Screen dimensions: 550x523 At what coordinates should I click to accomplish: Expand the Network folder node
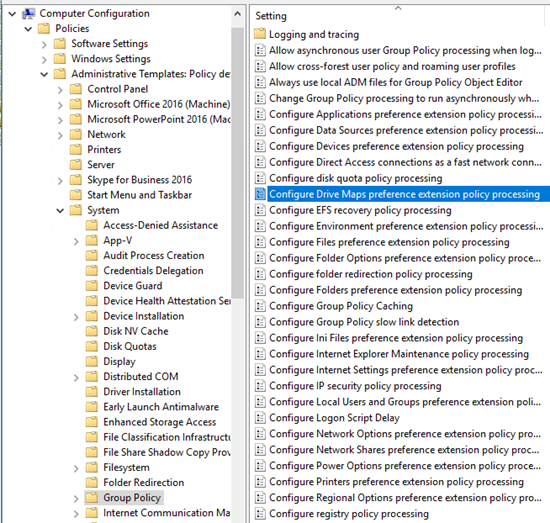tap(60, 135)
